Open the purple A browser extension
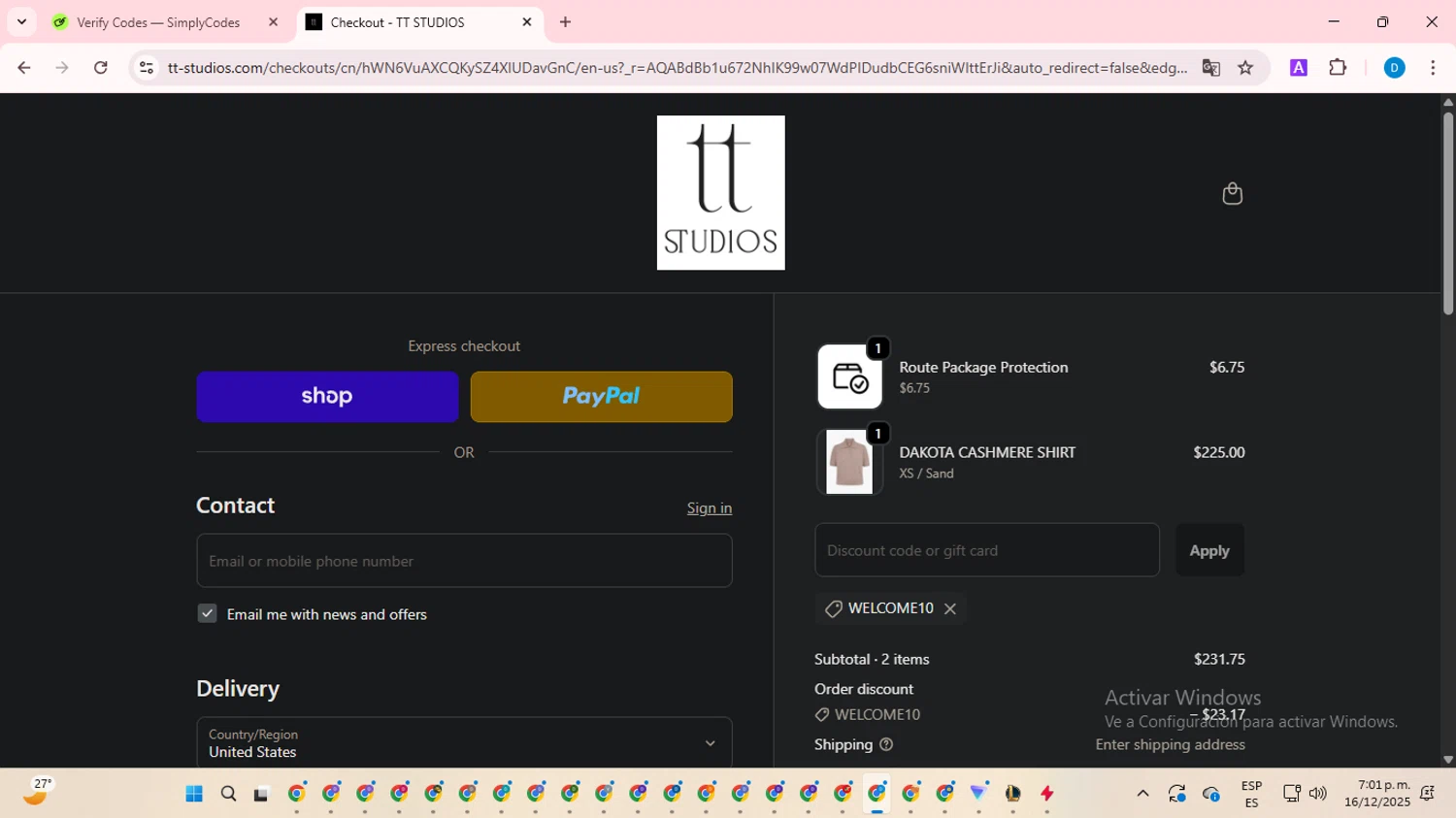This screenshot has width=1456, height=818. [x=1298, y=68]
